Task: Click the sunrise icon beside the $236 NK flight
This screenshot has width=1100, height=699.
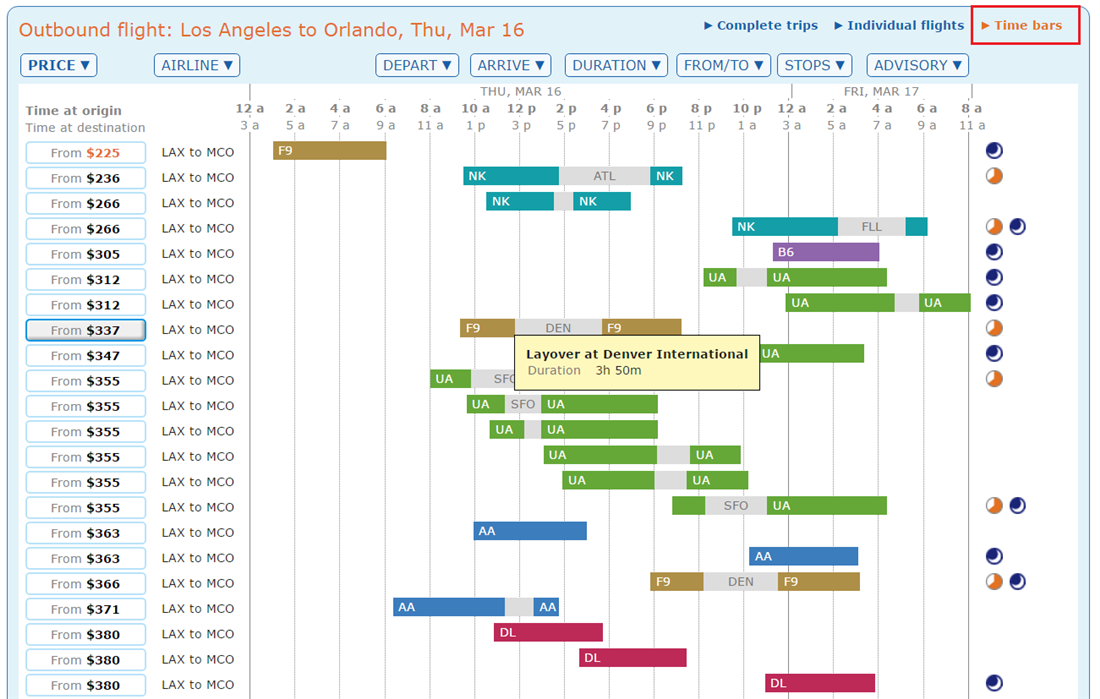Action: pyautogui.click(x=995, y=175)
